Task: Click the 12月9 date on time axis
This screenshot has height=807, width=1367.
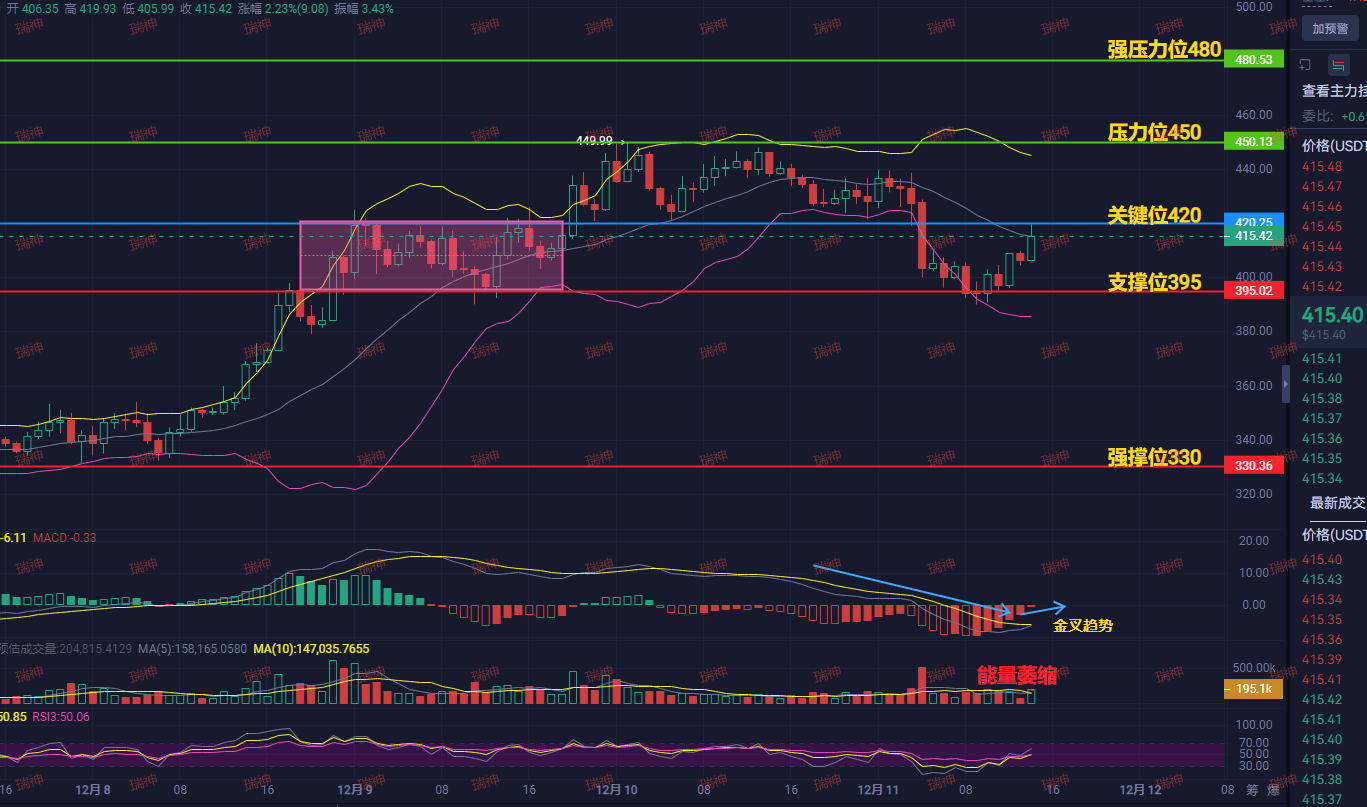Action: click(355, 790)
